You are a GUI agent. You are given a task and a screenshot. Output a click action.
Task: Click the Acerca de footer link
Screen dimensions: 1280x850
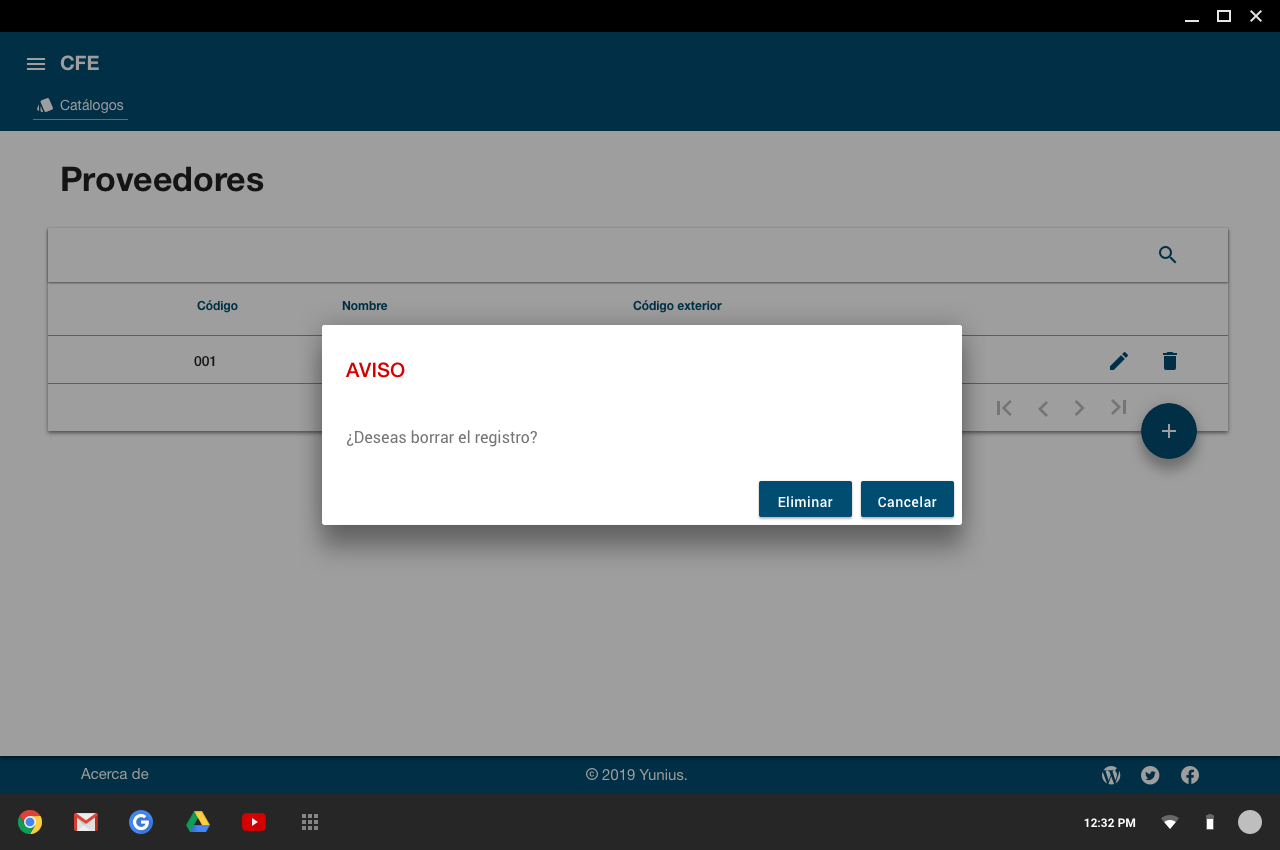pyautogui.click(x=115, y=774)
